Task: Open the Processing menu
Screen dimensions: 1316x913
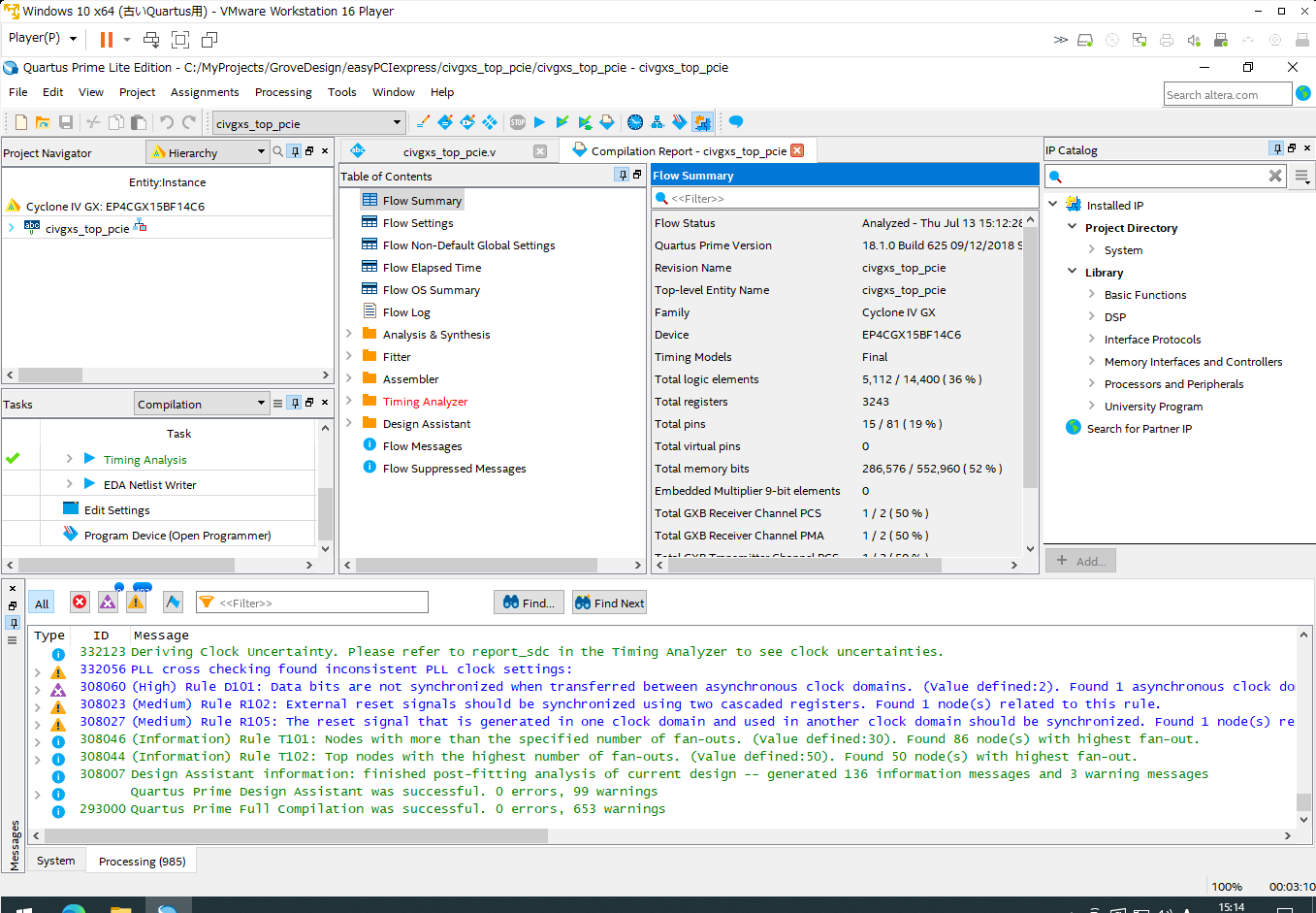Action: pyautogui.click(x=283, y=92)
